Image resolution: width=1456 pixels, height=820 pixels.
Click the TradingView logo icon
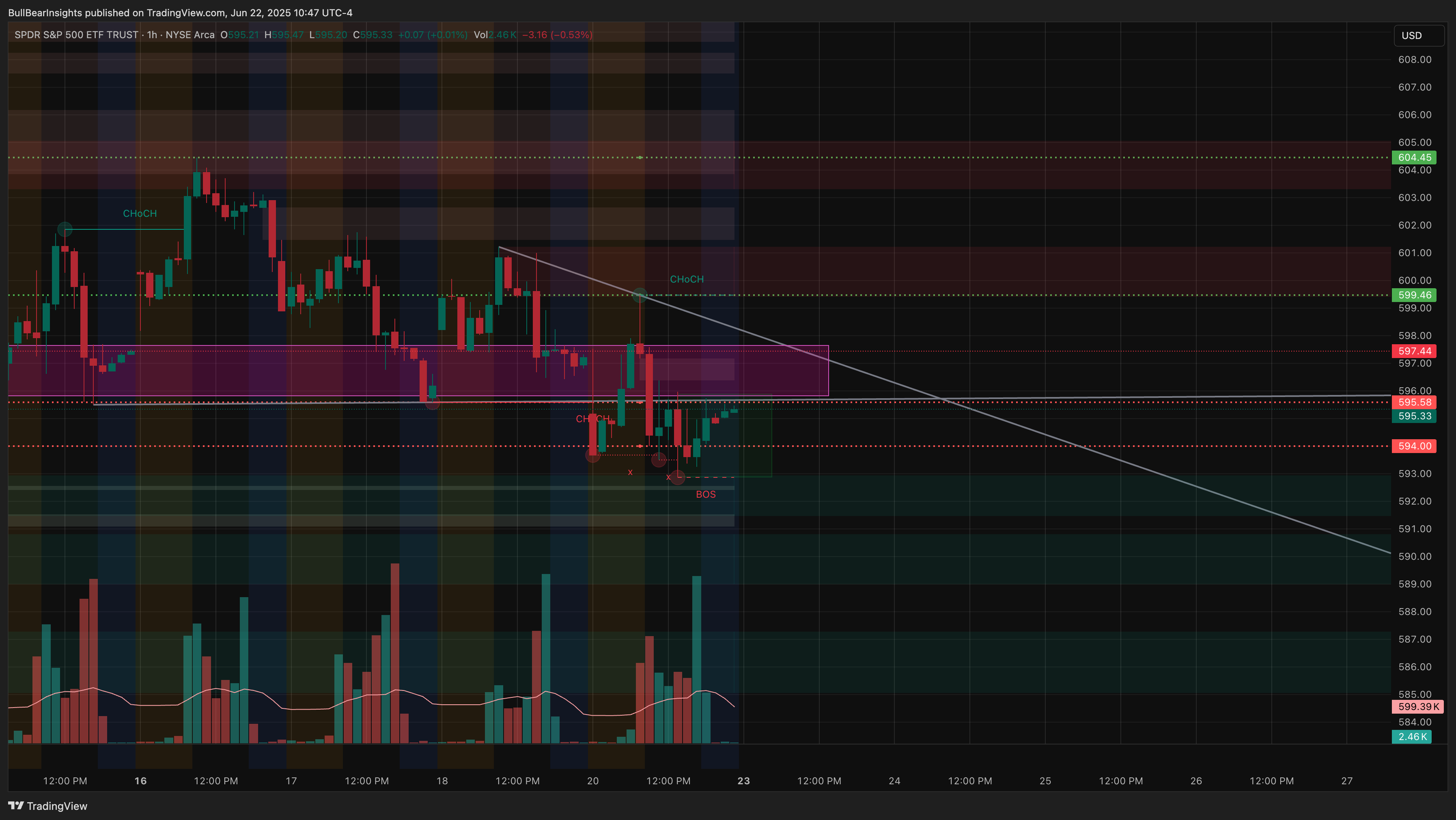click(x=16, y=805)
